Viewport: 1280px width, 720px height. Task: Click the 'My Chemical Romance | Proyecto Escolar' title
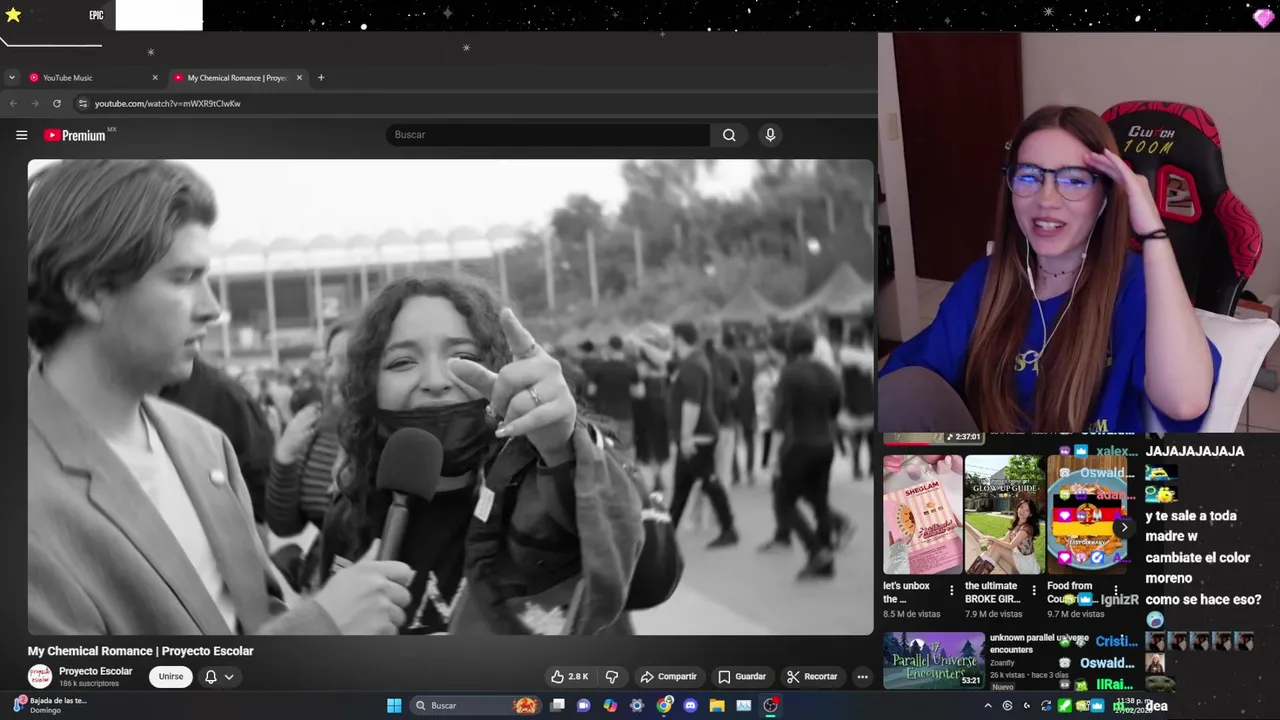(x=141, y=651)
